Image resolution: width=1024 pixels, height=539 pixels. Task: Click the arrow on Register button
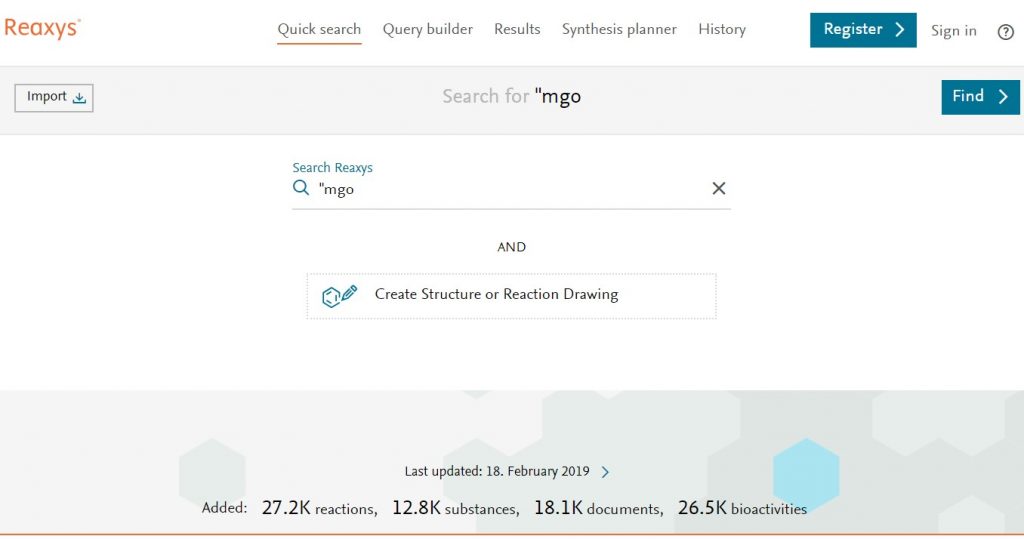(x=900, y=29)
